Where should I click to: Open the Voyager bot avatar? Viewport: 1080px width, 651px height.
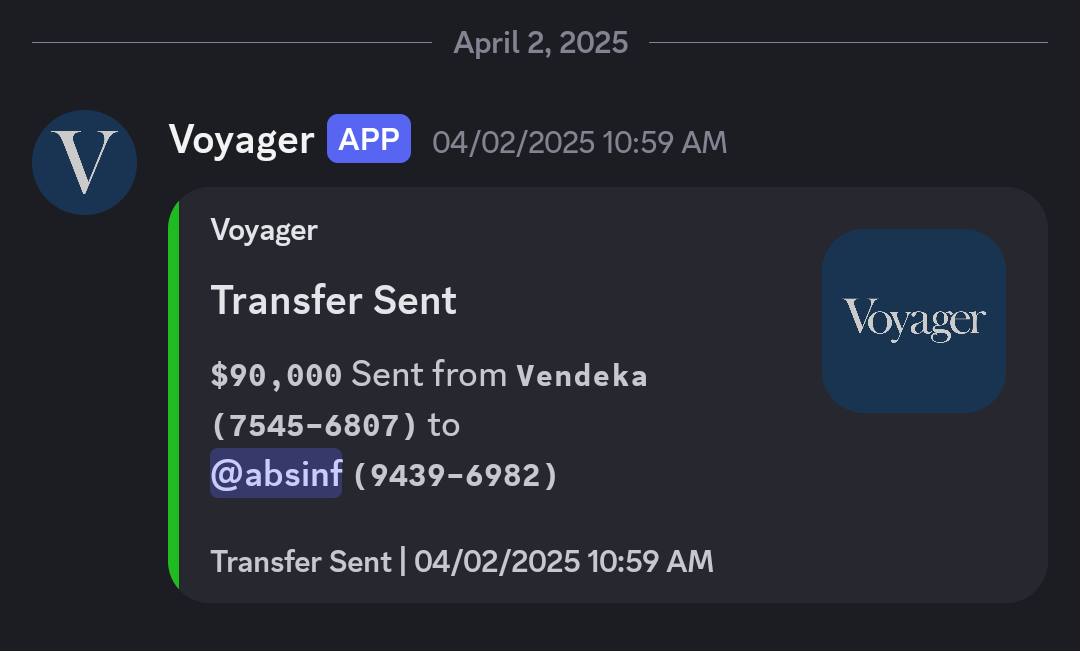click(x=84, y=163)
